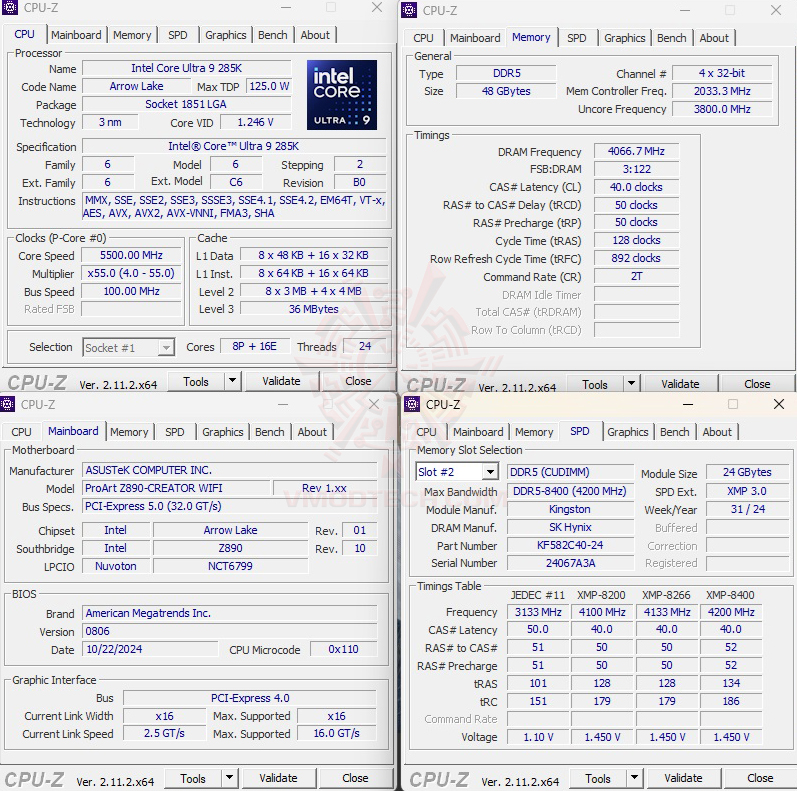Image resolution: width=797 pixels, height=791 pixels.
Task: Click the DRAM Manuf. value 'SK Hynix'
Action: click(x=570, y=527)
